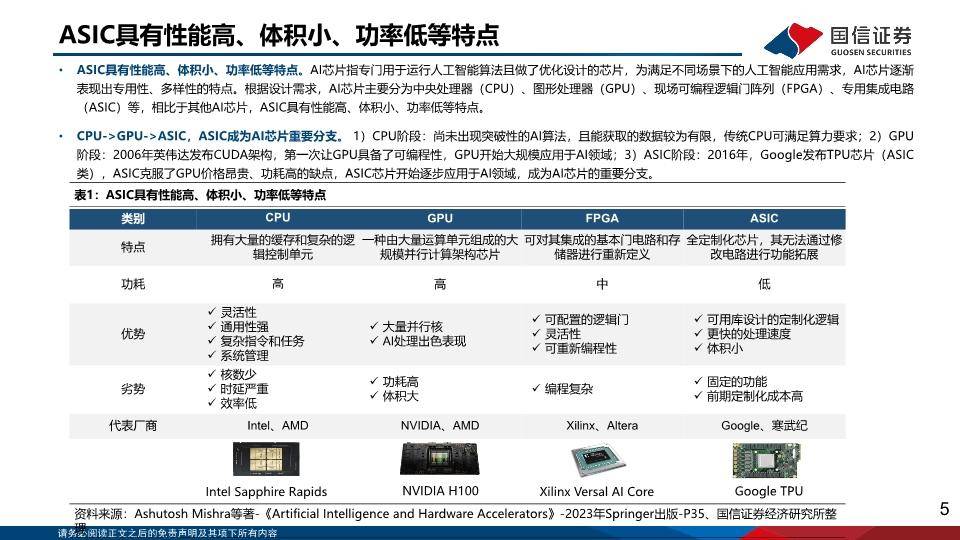
Task: Click the checkmark beside 大量并行核
Action: click(x=374, y=326)
